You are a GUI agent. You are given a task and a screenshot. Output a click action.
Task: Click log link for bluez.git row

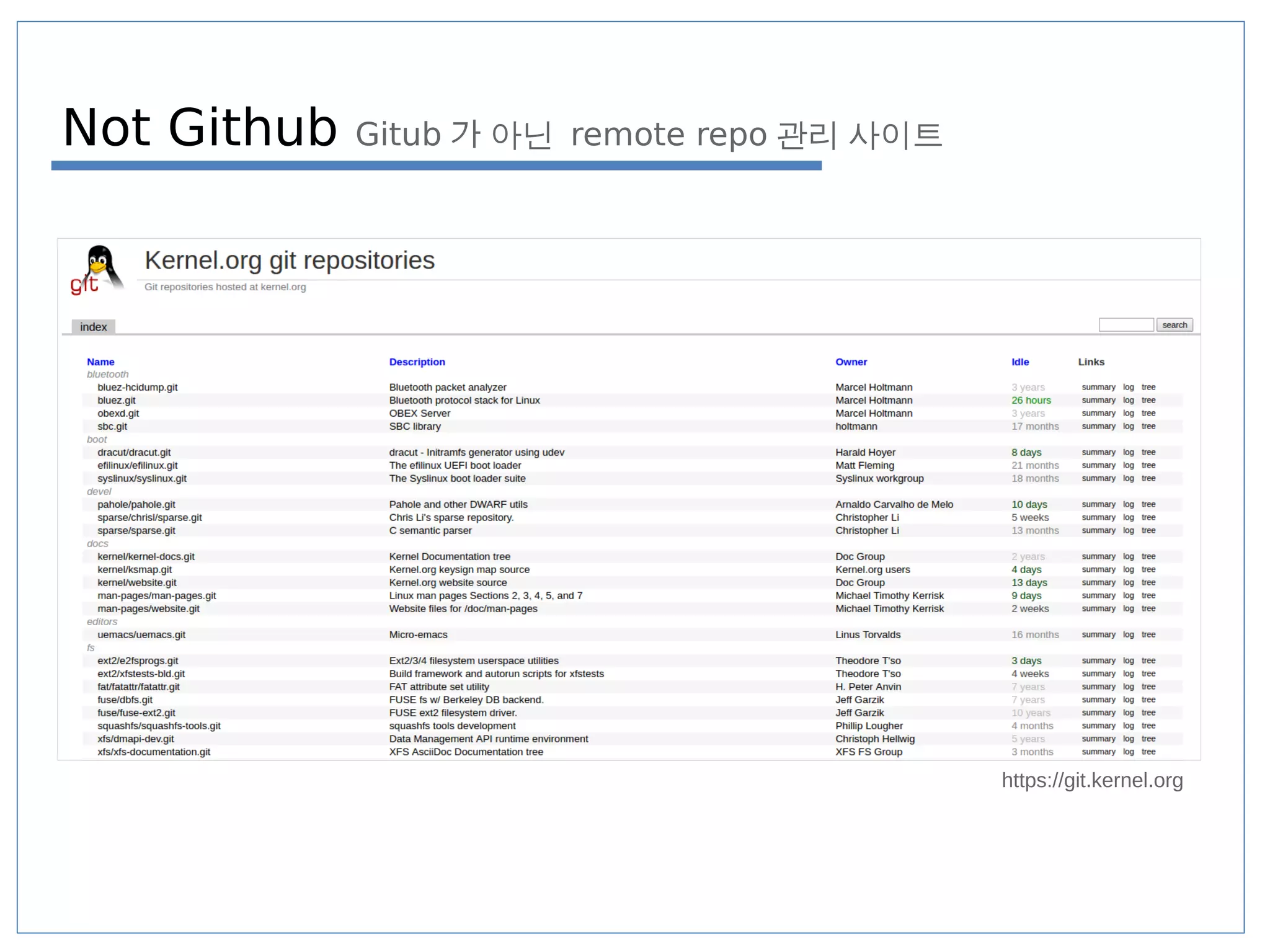coord(1128,401)
